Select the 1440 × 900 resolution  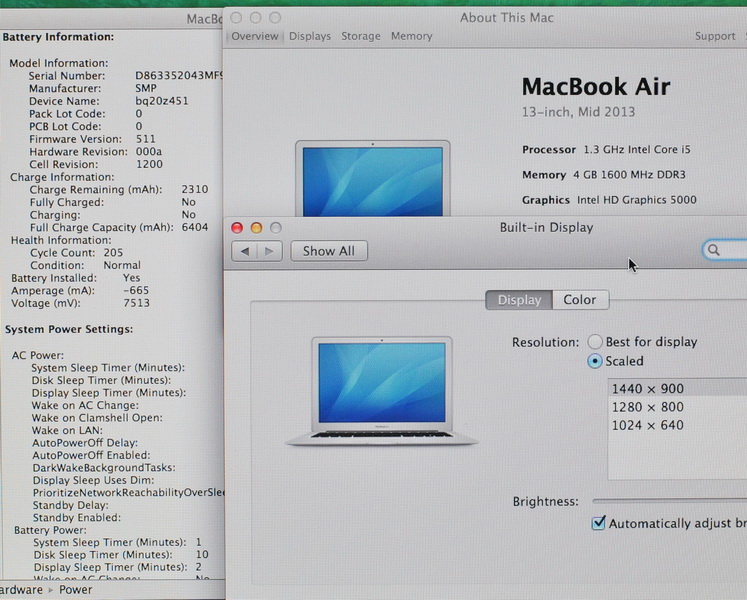(x=677, y=388)
